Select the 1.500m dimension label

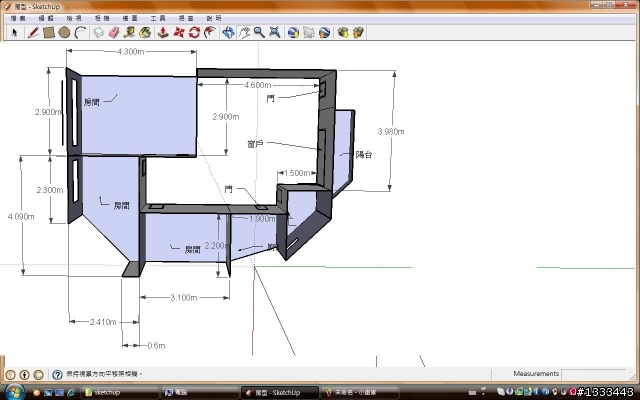297,173
